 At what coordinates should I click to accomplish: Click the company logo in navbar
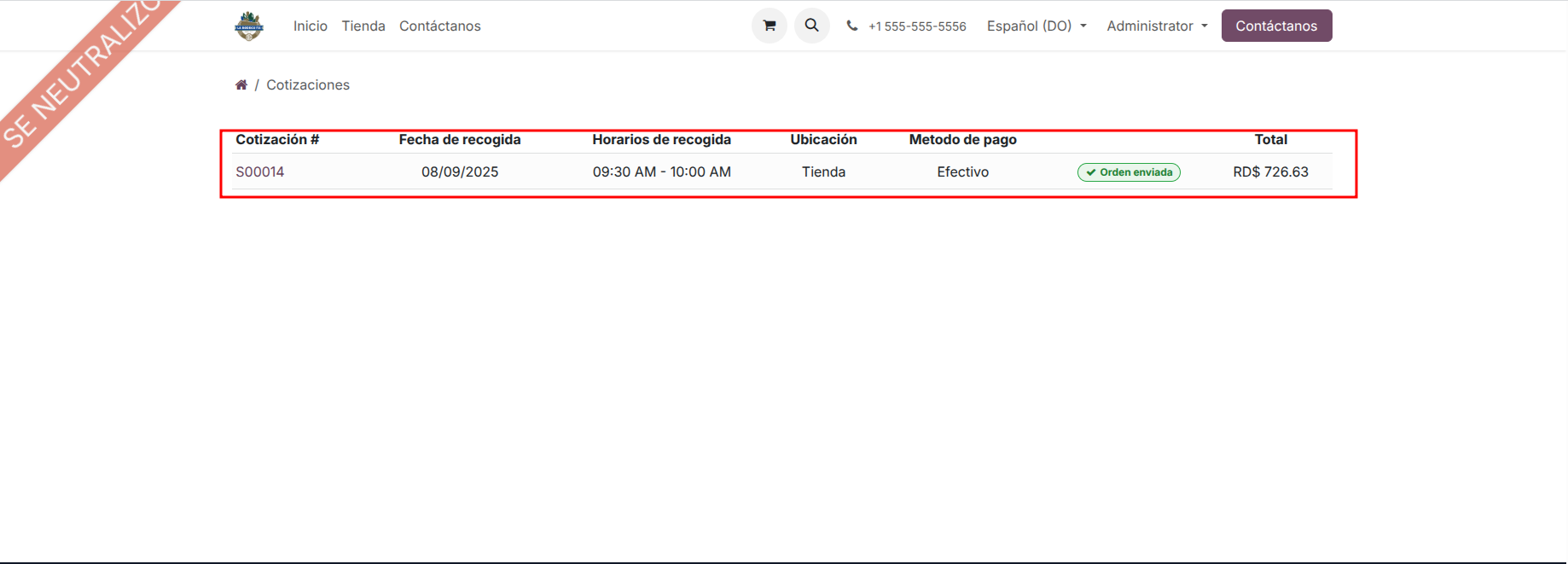(x=249, y=26)
